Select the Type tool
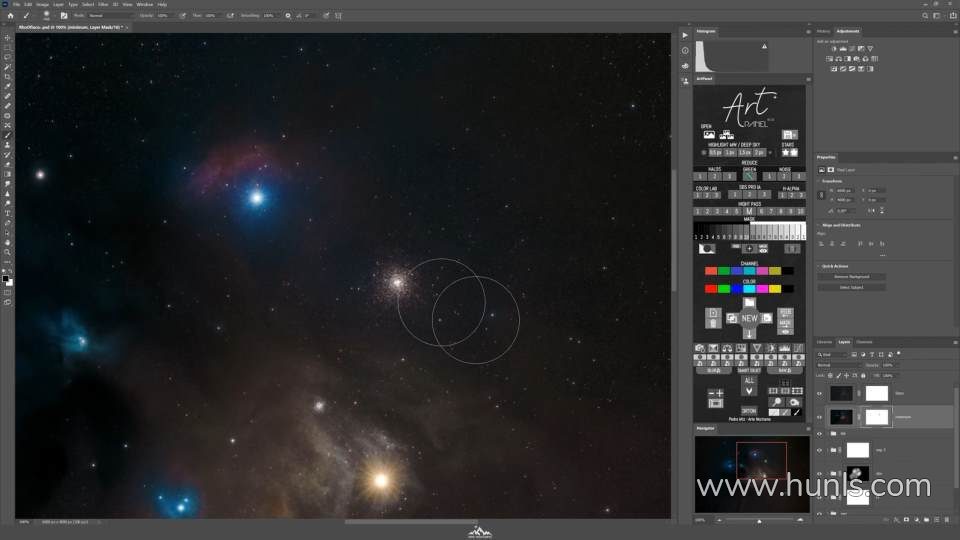The image size is (960, 540). tap(7, 213)
